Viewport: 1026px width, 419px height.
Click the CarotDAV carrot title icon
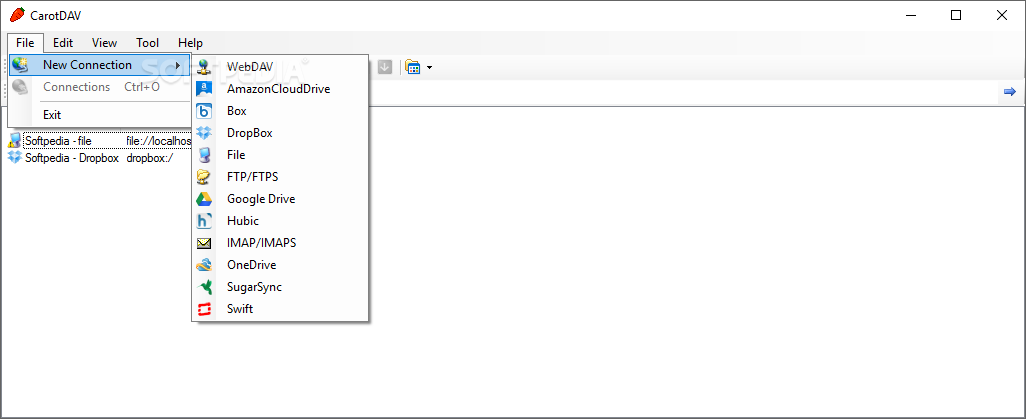pos(18,15)
